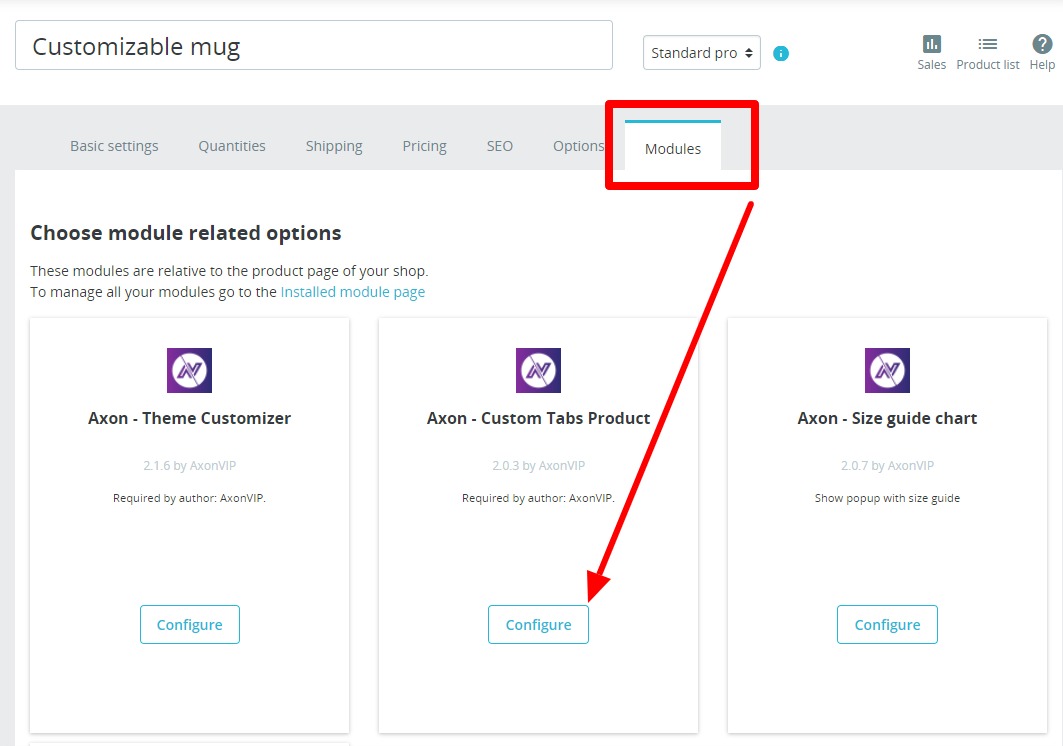This screenshot has height=746, width=1063.
Task: Open the Pricing tab
Action: pyautogui.click(x=424, y=146)
